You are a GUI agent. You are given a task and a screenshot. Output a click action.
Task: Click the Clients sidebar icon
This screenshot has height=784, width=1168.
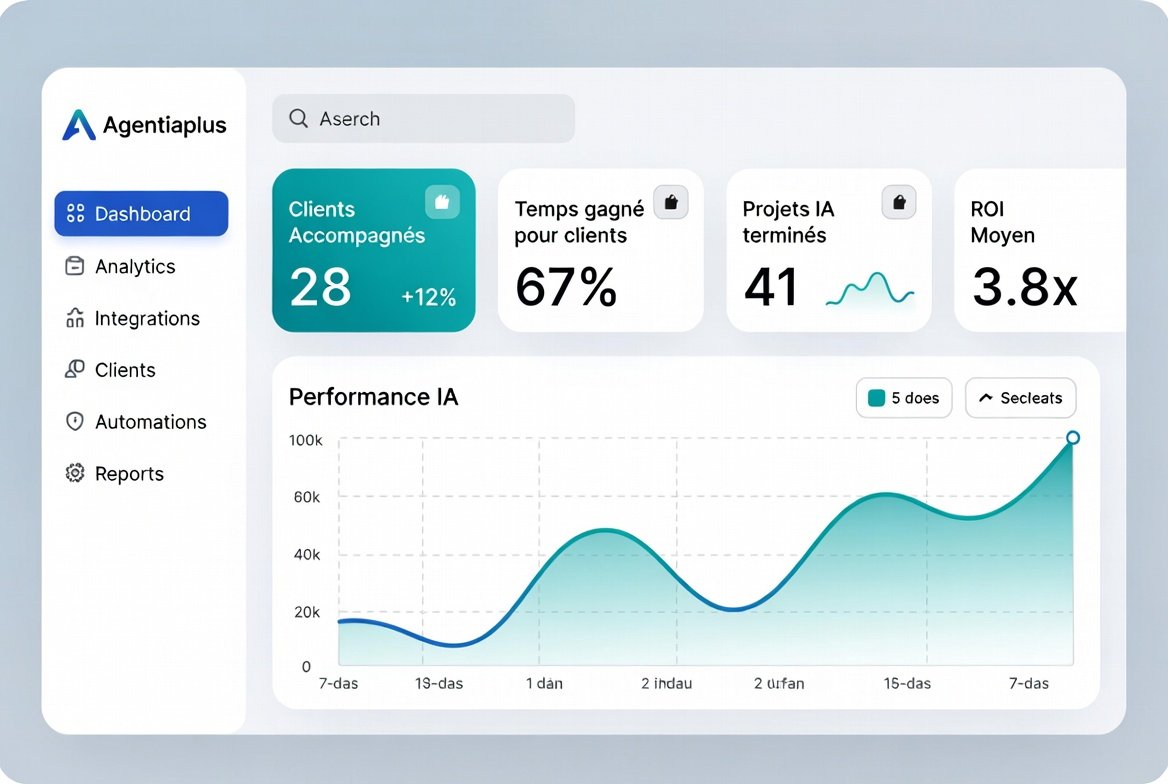(x=74, y=370)
